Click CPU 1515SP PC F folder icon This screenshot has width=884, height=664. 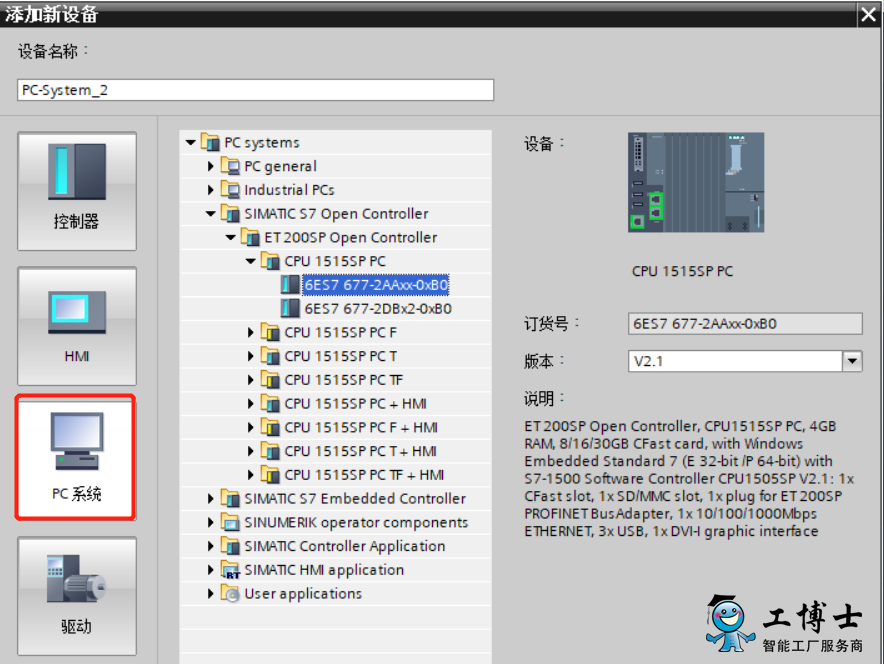click(270, 332)
